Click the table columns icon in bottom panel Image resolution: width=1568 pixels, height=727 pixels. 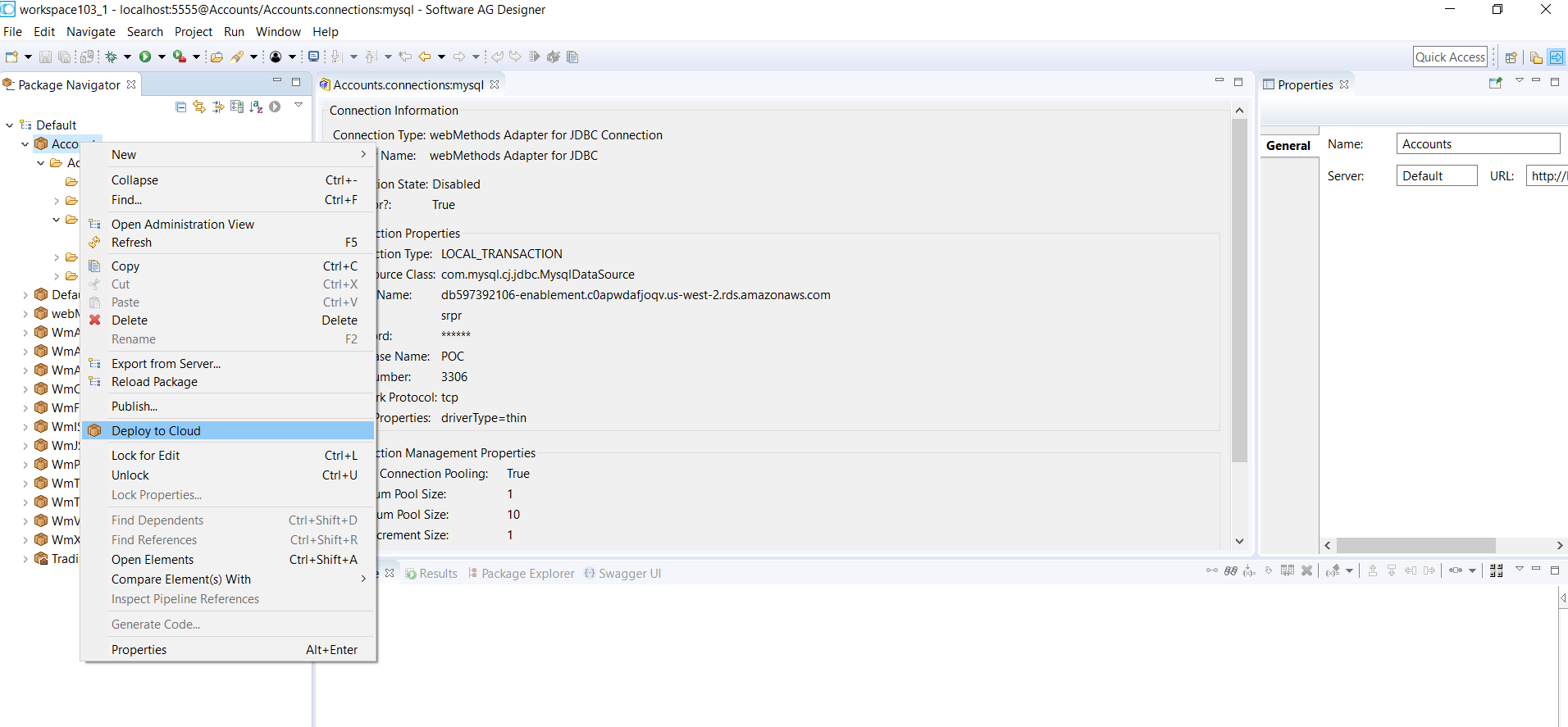[x=1288, y=570]
